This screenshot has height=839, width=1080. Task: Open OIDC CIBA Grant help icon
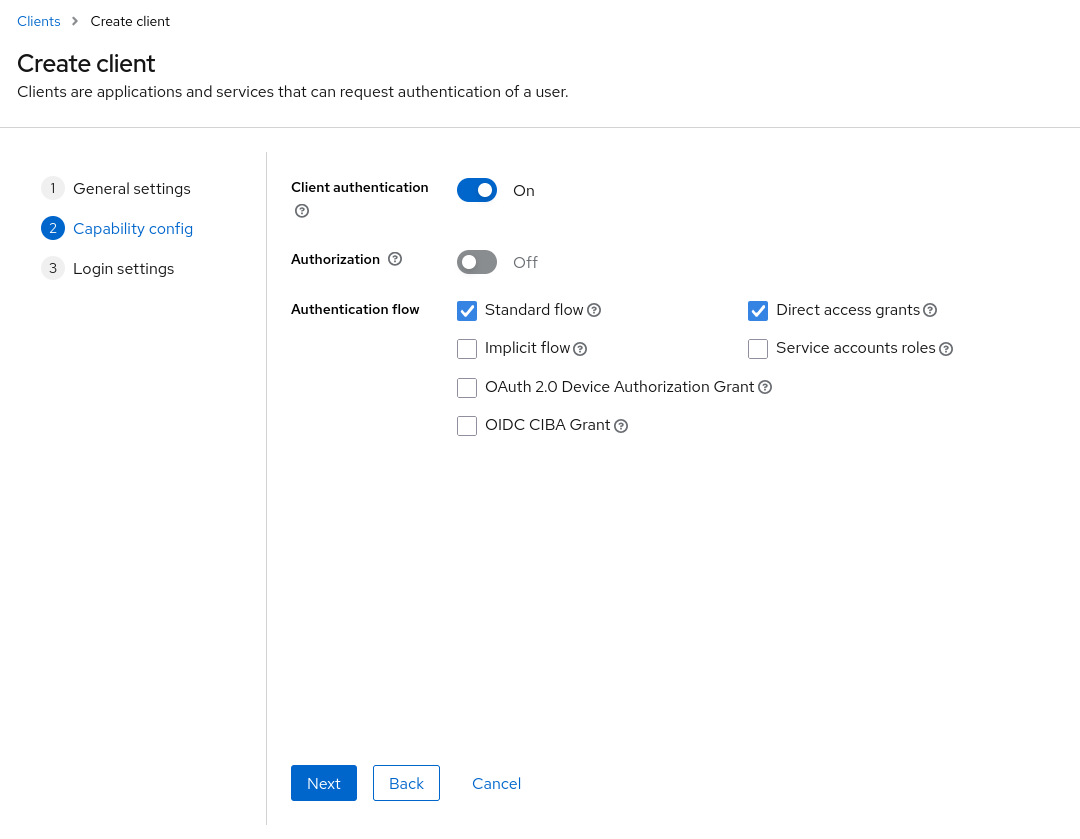coord(621,426)
